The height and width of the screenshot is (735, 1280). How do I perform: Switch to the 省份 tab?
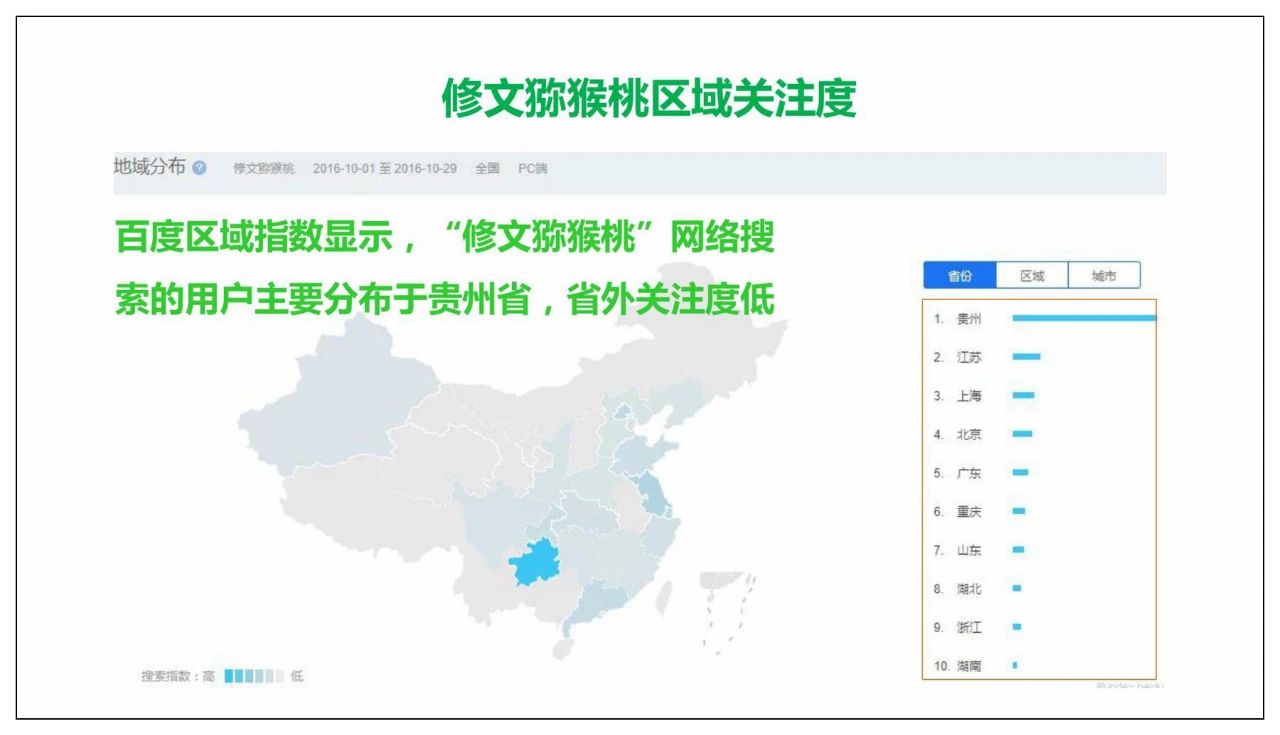959,276
